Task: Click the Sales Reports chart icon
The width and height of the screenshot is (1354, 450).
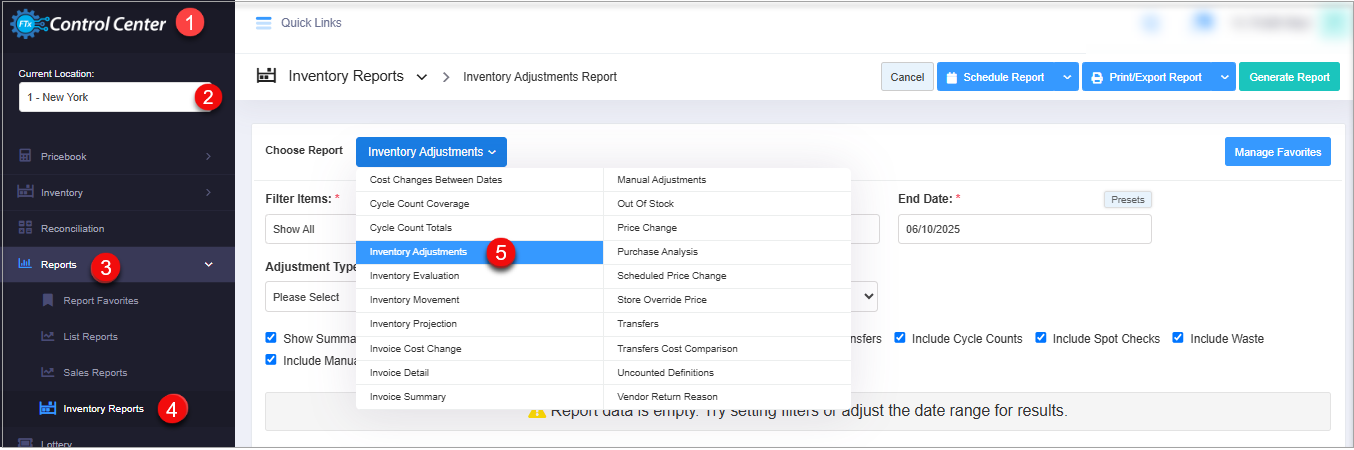Action: click(48, 372)
